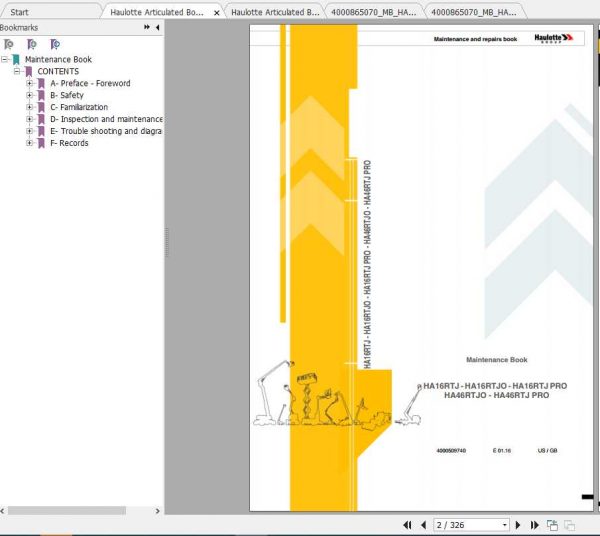Click the Maintenance Book title on the page

497,360
